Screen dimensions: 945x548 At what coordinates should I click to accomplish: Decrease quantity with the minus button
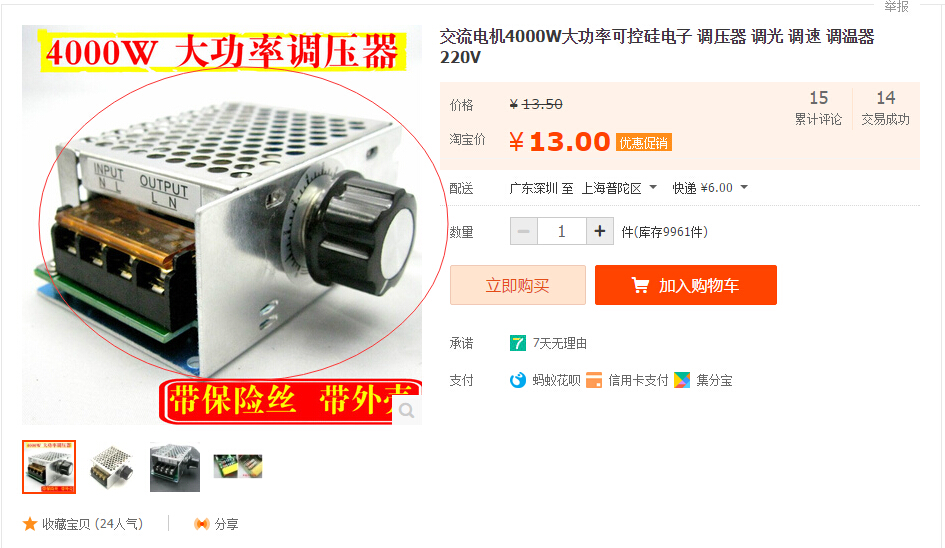click(x=524, y=231)
